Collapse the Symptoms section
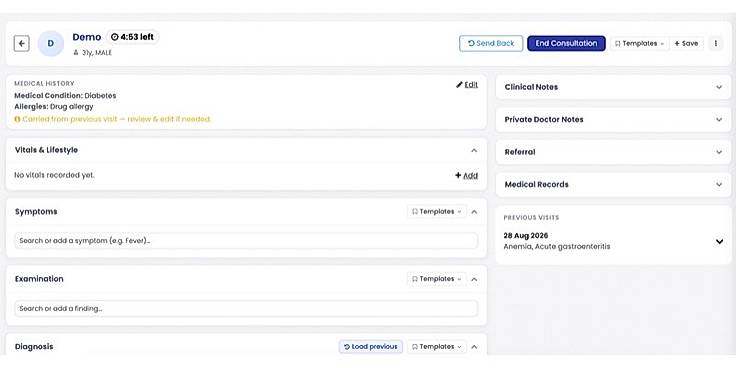 click(474, 212)
